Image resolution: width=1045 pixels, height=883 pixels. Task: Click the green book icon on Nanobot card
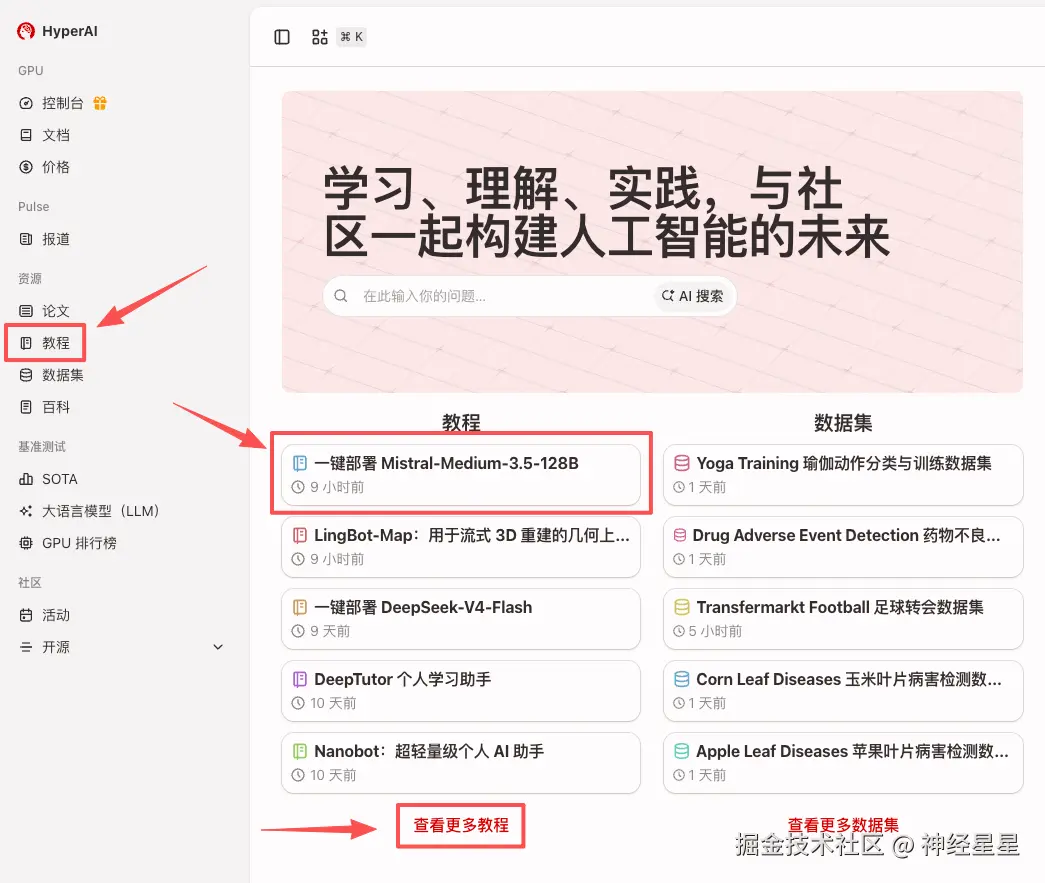[300, 751]
